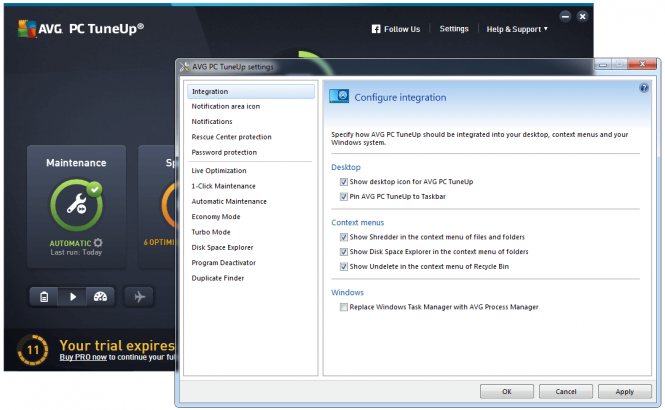
Task: Click 'Last run: Today' text
Action: (76, 252)
